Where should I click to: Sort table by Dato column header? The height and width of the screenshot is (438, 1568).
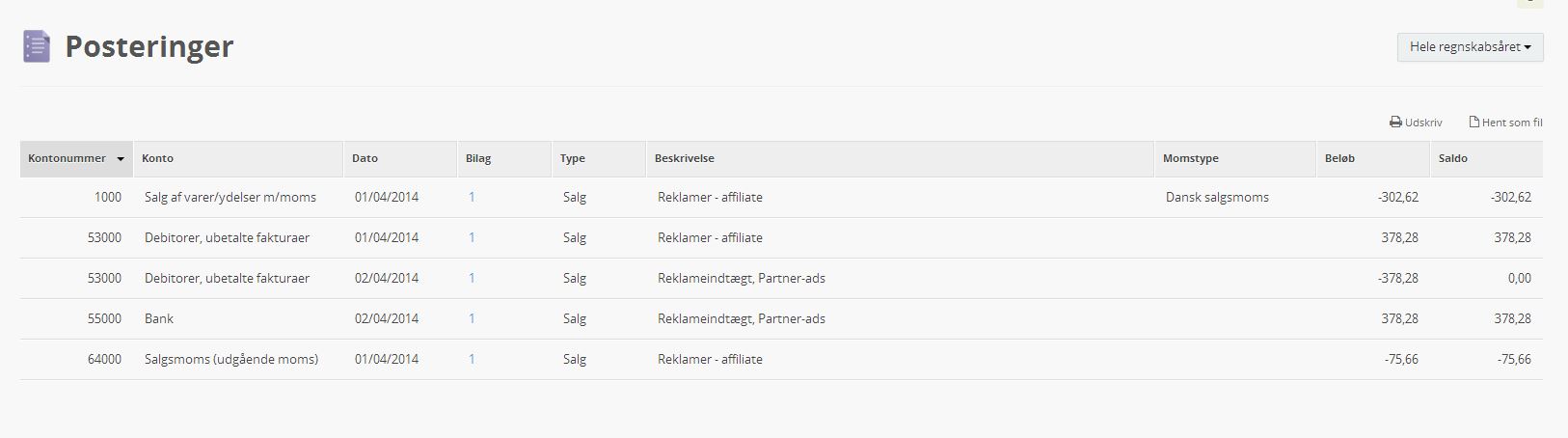coord(365,158)
